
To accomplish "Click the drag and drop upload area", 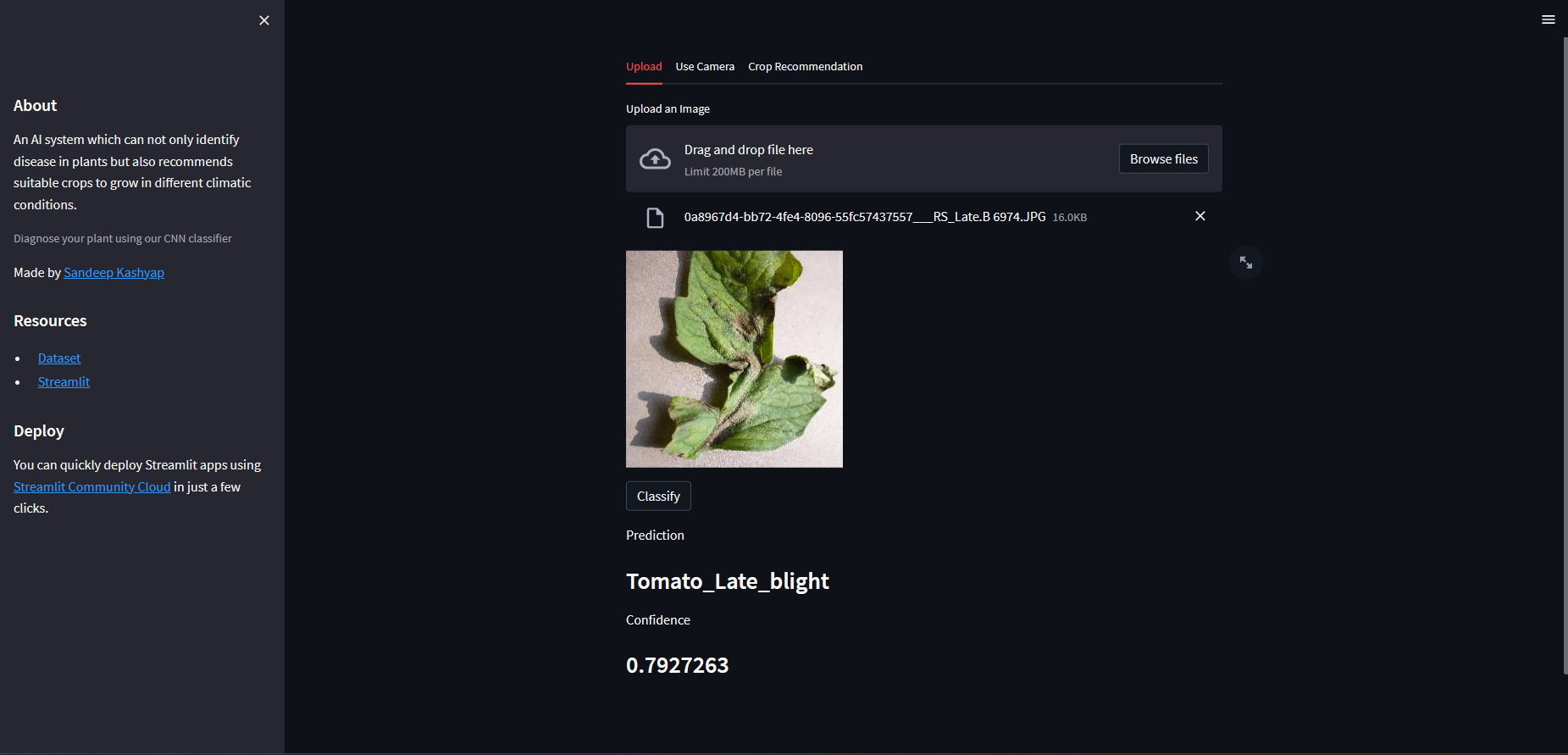I will (924, 159).
